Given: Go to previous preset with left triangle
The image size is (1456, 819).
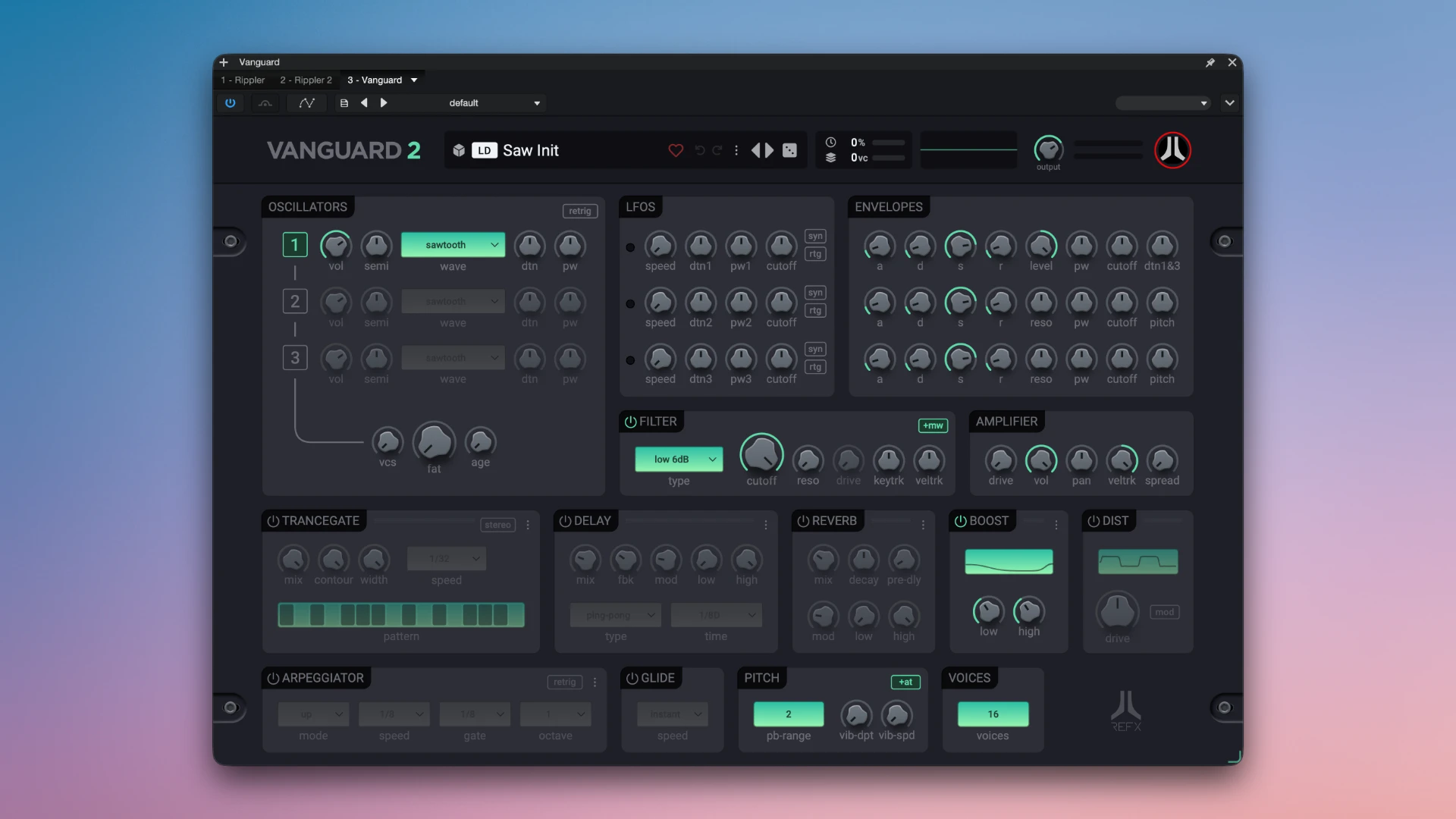Looking at the screenshot, I should (x=364, y=103).
